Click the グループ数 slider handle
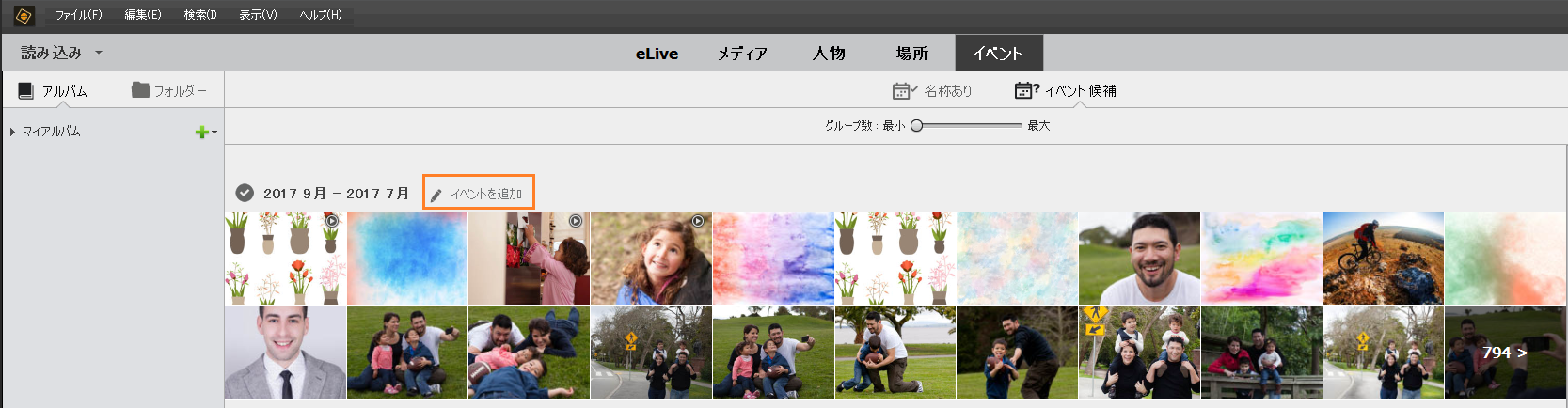1568x408 pixels. (x=917, y=125)
